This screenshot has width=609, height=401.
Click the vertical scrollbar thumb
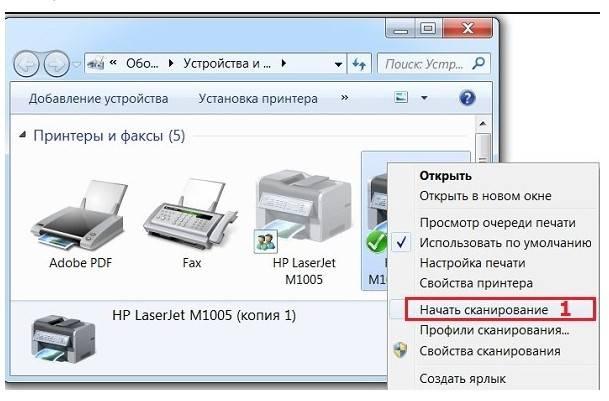tap(483, 148)
